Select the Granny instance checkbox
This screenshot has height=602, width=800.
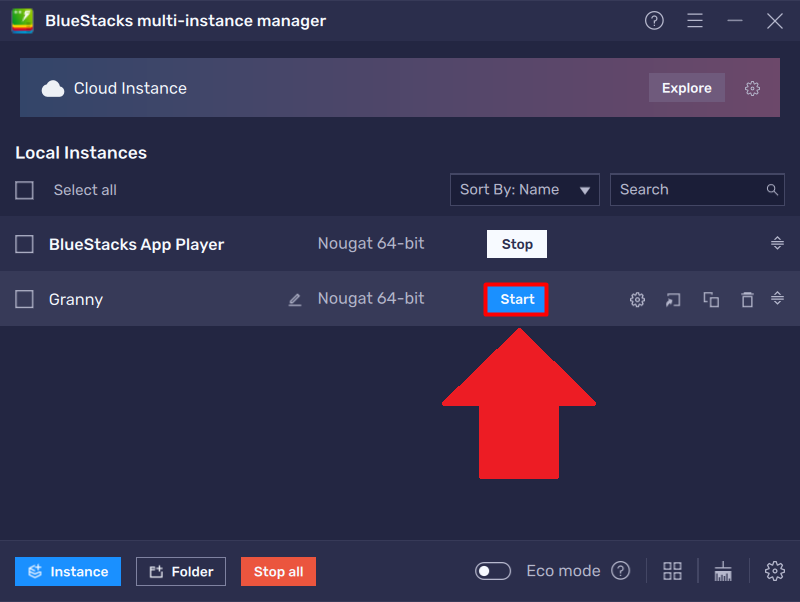coord(24,299)
